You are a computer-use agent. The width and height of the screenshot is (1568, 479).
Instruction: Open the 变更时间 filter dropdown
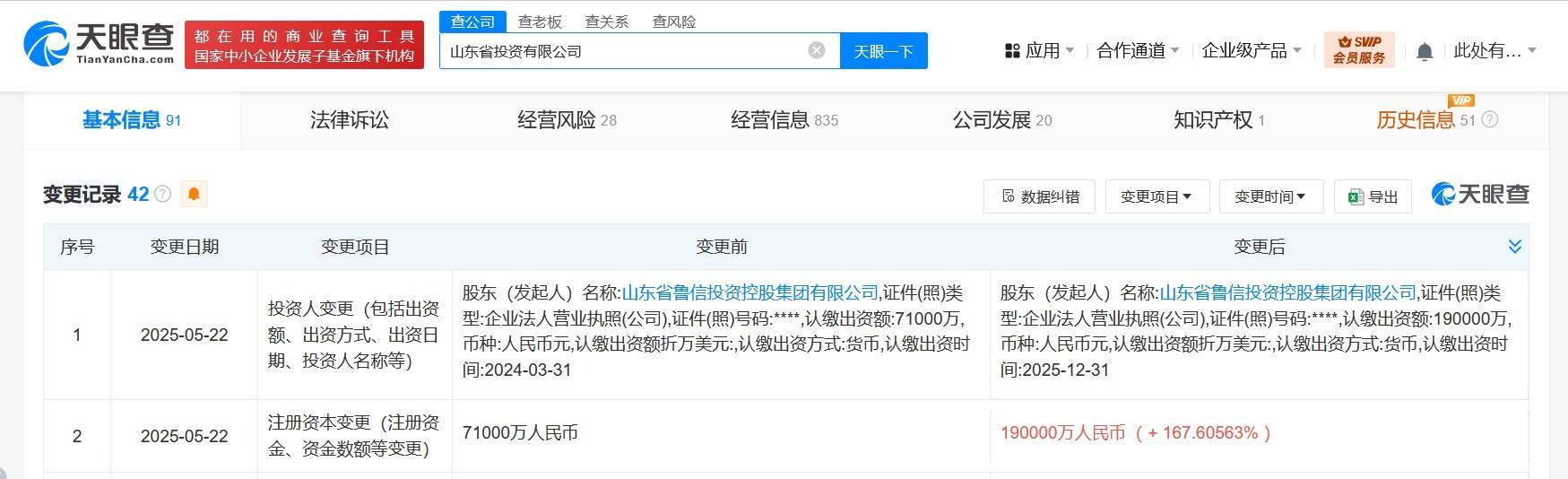coord(1270,196)
